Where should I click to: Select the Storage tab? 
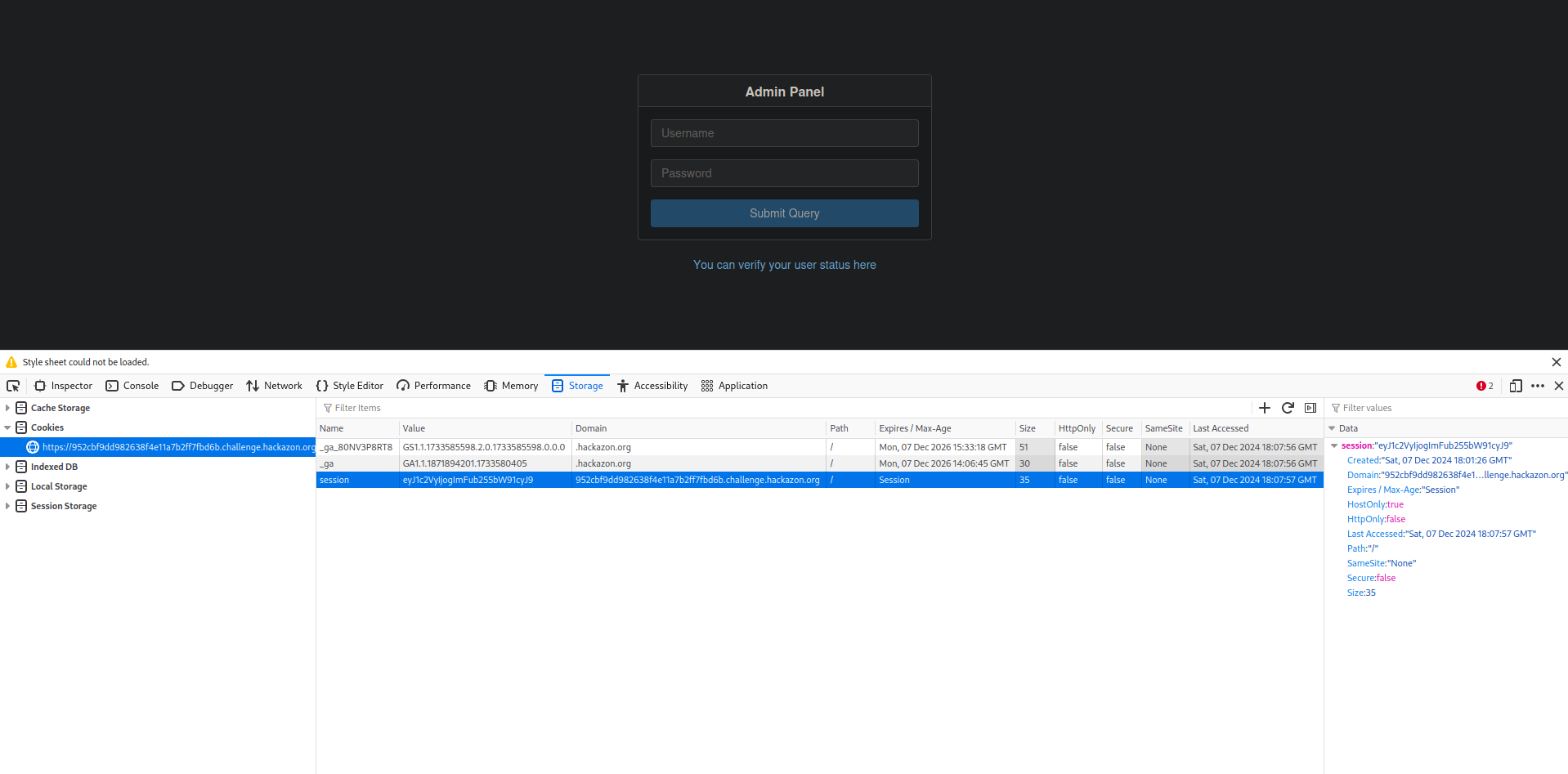577,386
